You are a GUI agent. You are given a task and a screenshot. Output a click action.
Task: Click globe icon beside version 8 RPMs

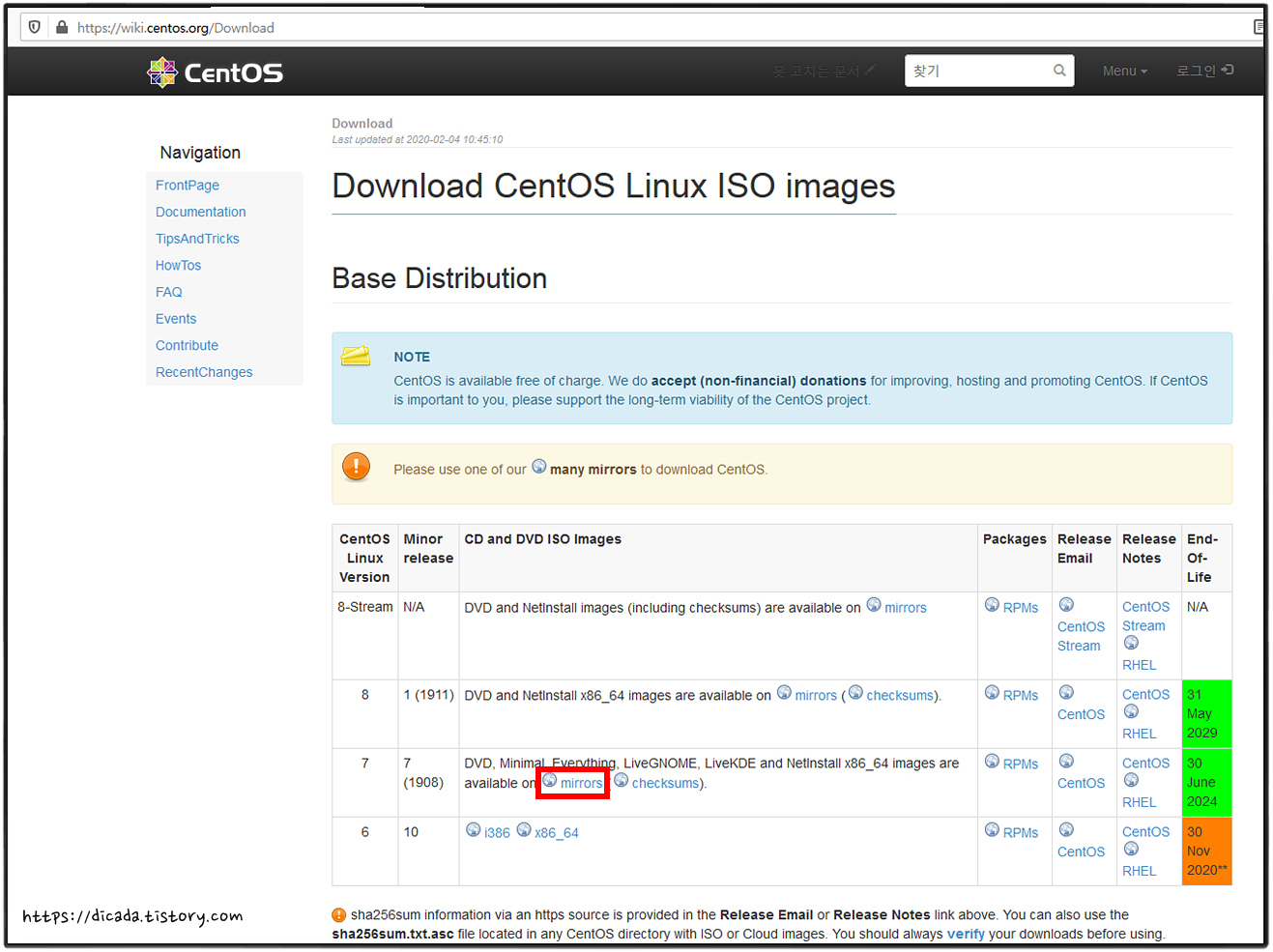pyautogui.click(x=992, y=692)
